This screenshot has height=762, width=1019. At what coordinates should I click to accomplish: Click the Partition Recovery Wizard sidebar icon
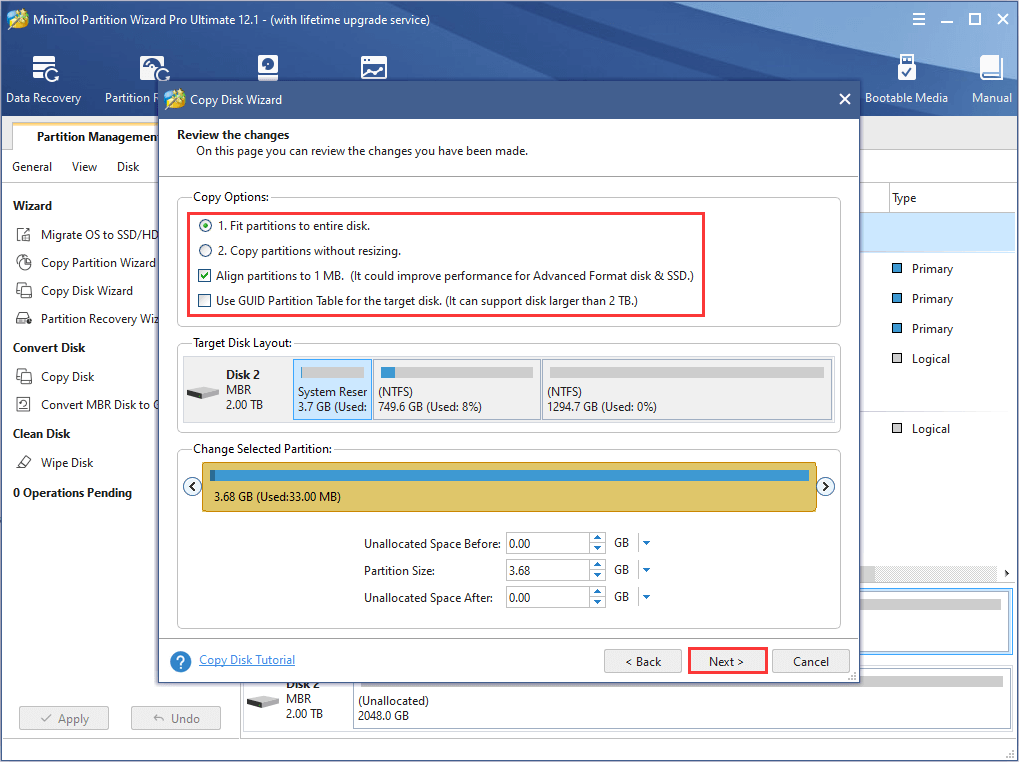click(x=23, y=318)
